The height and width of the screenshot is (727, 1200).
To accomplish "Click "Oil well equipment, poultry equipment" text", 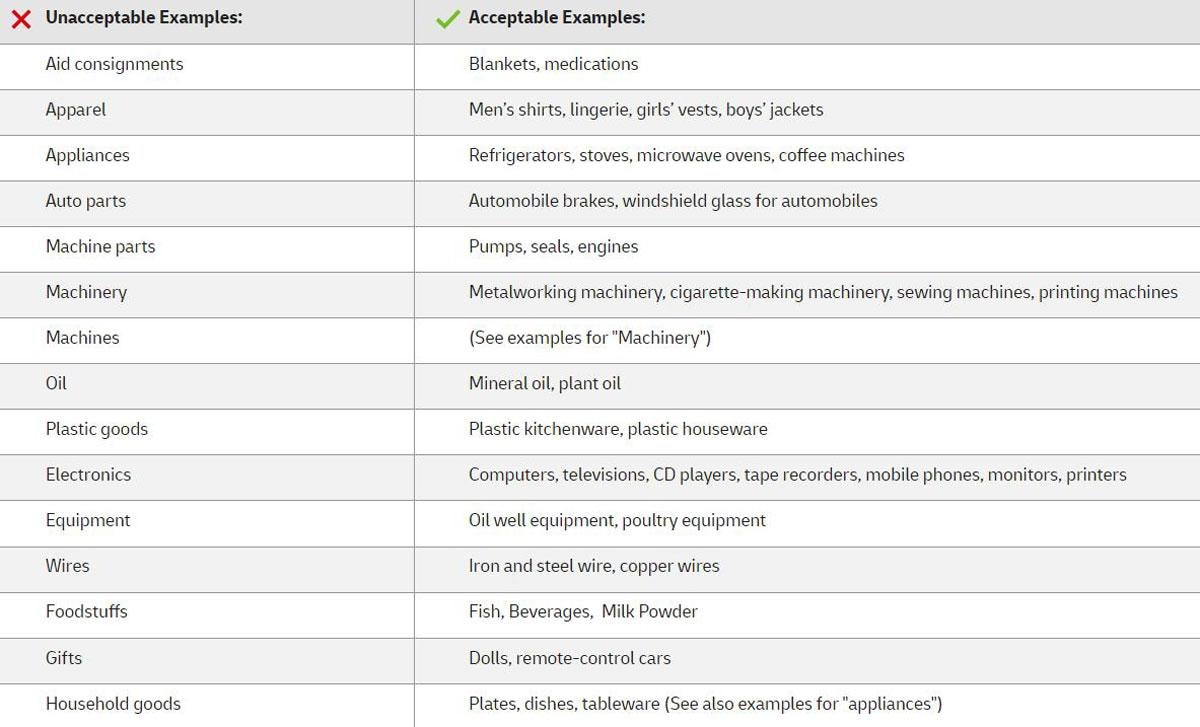I will (x=617, y=521).
